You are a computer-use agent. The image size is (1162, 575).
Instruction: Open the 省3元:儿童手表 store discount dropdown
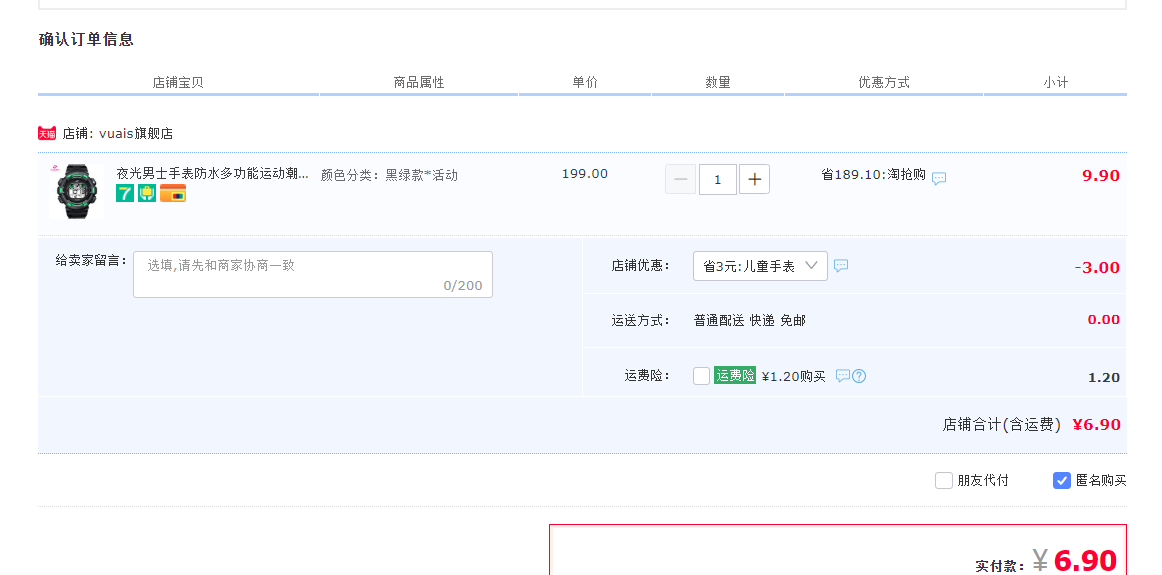pos(760,266)
